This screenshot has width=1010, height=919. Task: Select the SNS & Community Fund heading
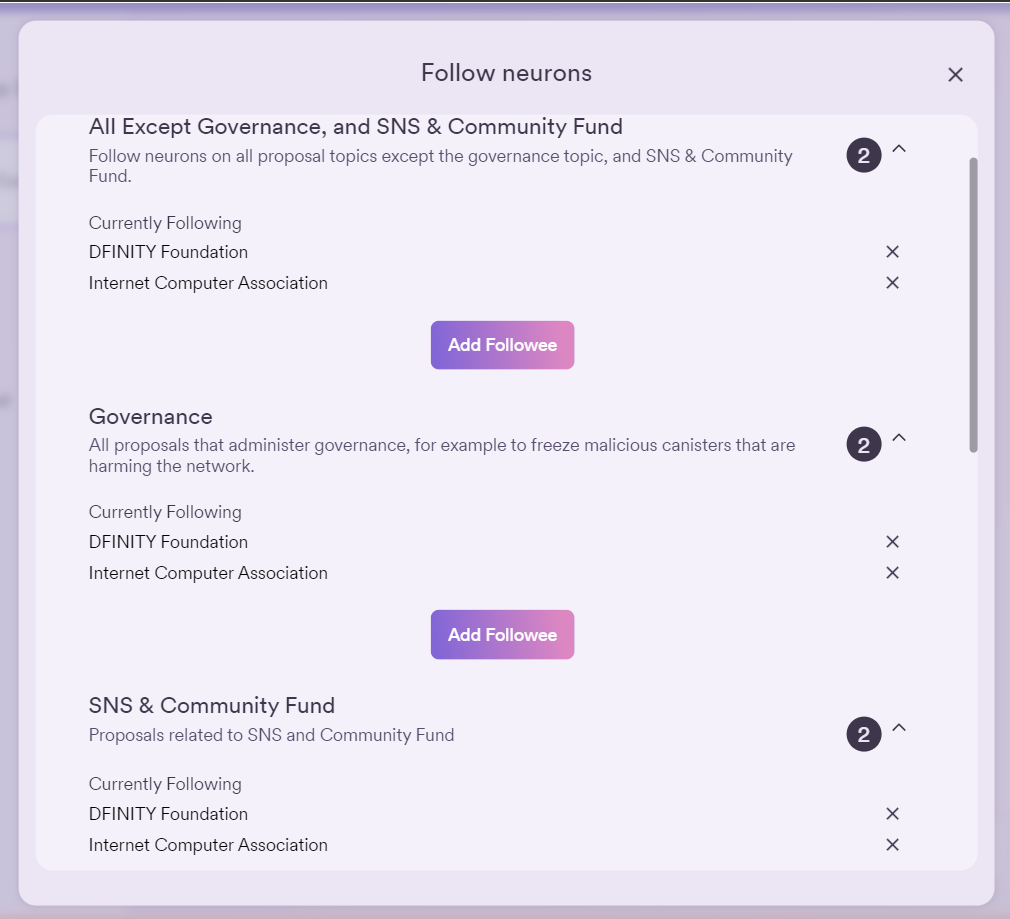(212, 706)
